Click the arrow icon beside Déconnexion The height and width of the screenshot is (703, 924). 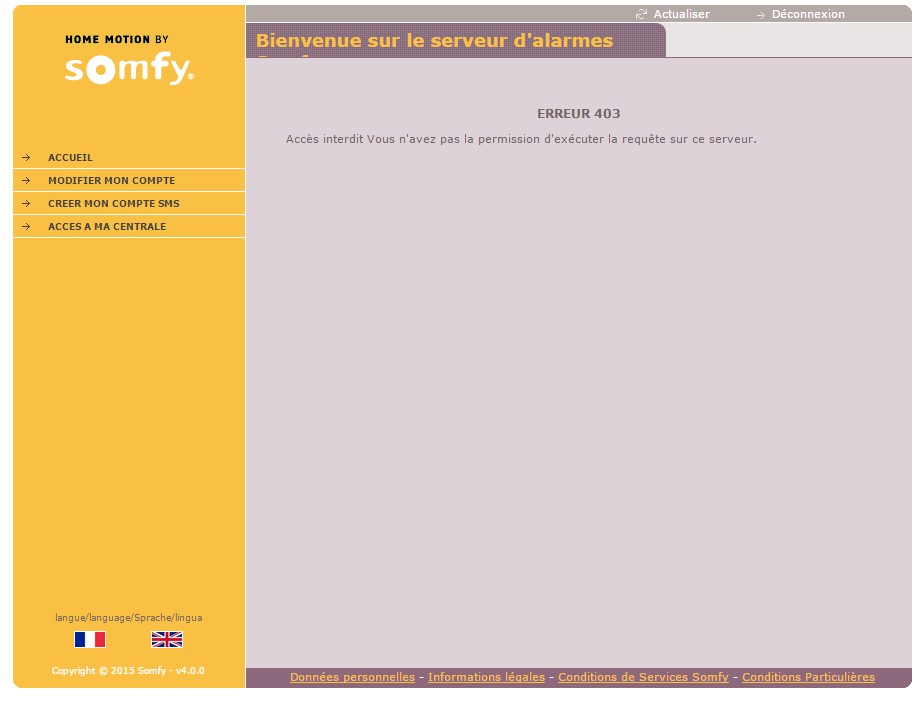tap(760, 15)
